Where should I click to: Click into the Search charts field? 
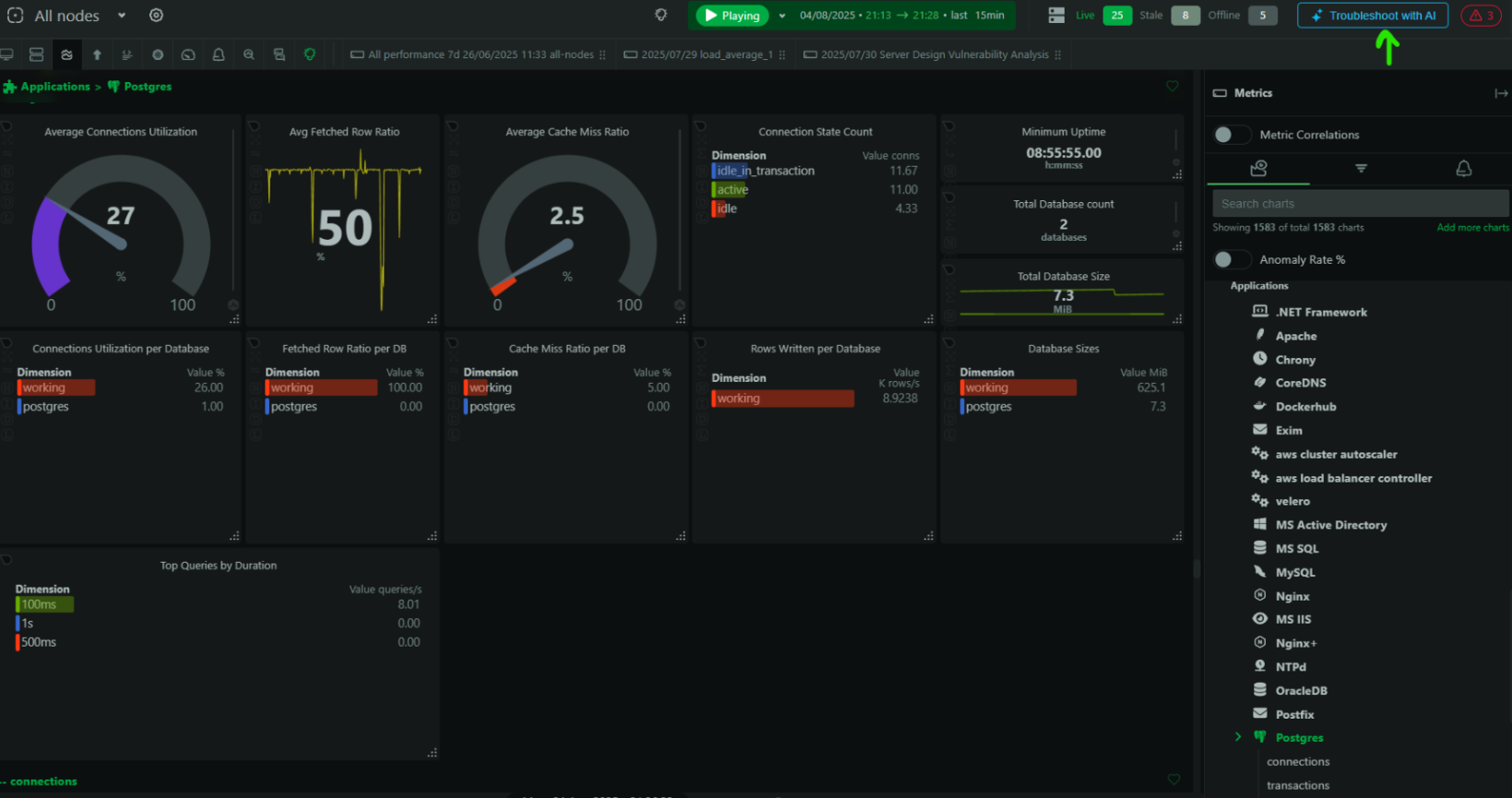1361,204
